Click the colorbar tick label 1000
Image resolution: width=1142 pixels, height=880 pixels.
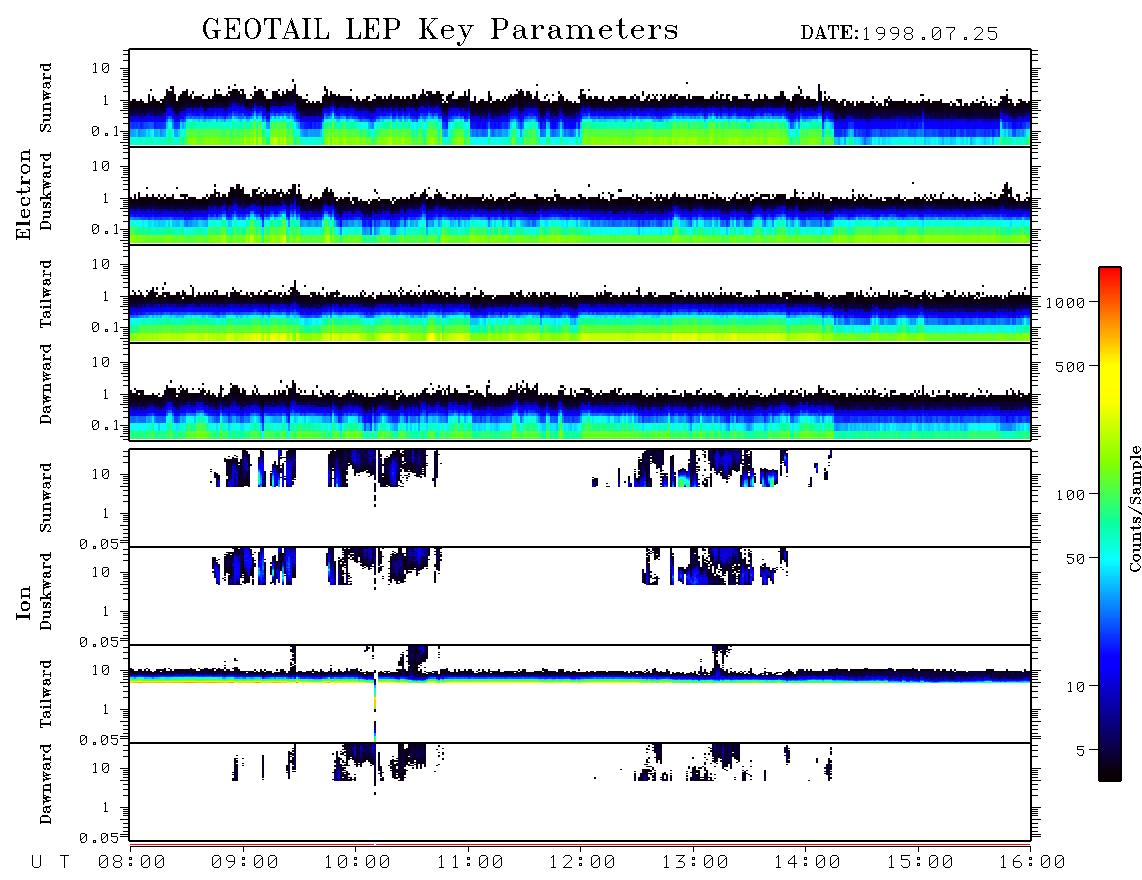pos(1065,302)
